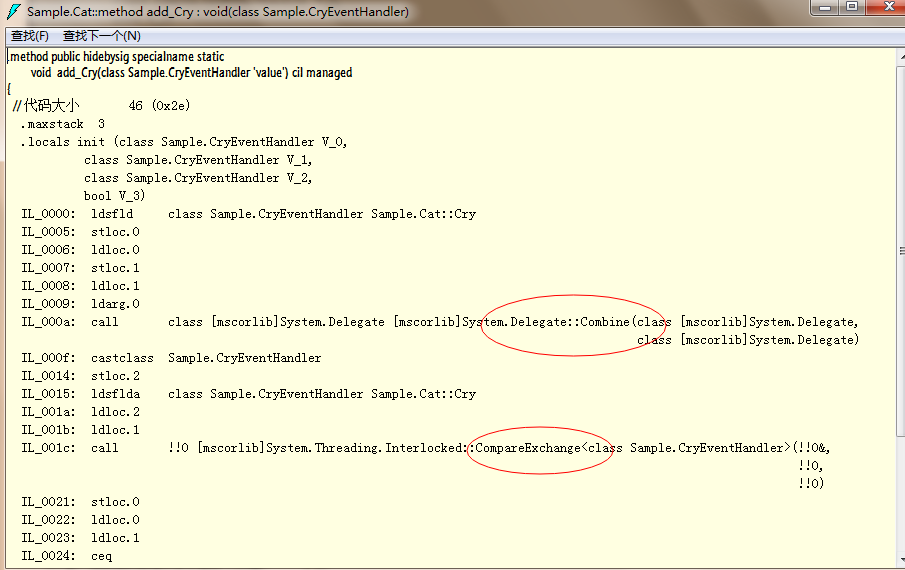905x570 pixels.
Task: Minimize the add_Cry method window
Action: click(x=825, y=7)
